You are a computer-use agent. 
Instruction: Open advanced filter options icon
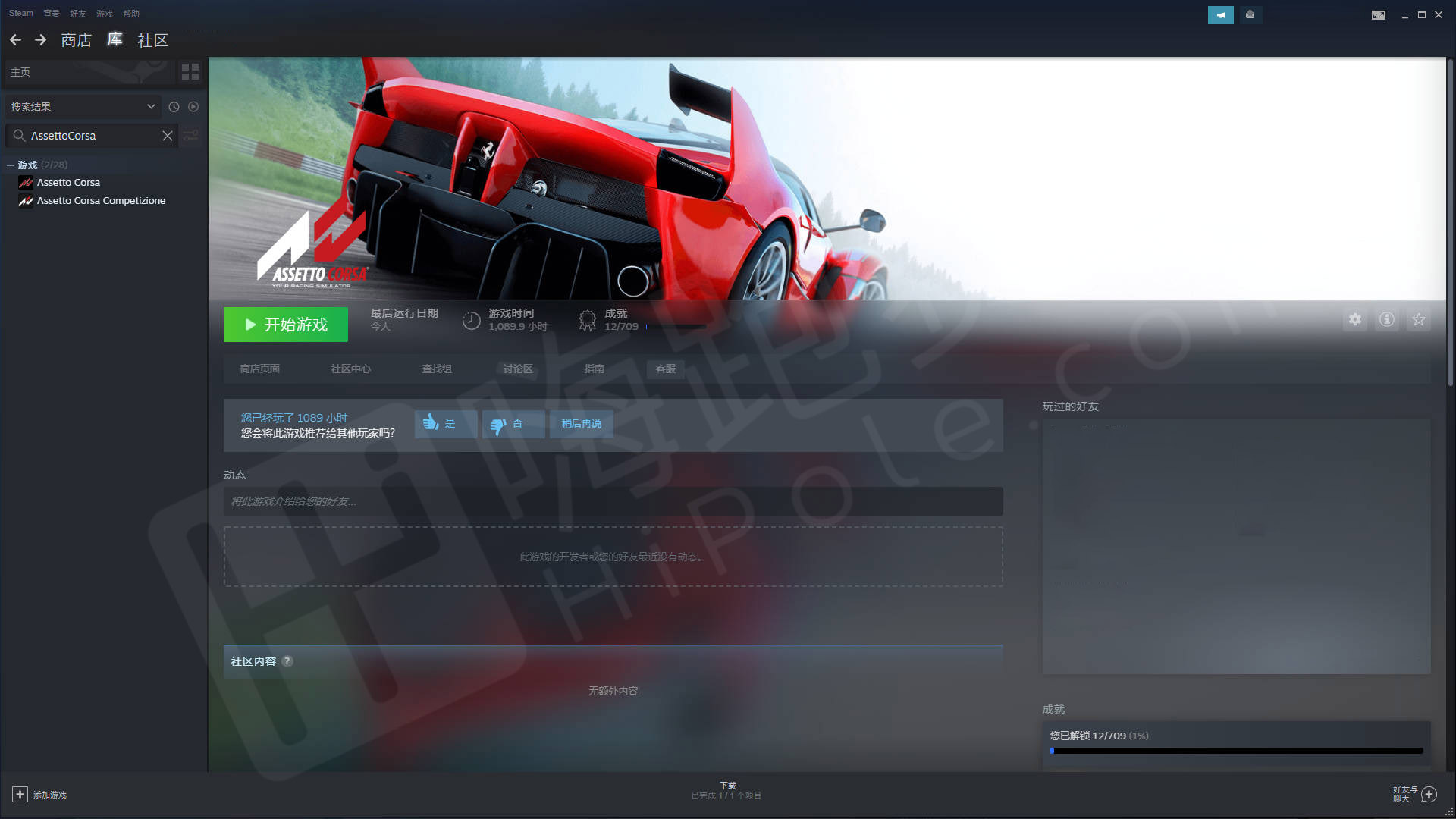coord(190,136)
